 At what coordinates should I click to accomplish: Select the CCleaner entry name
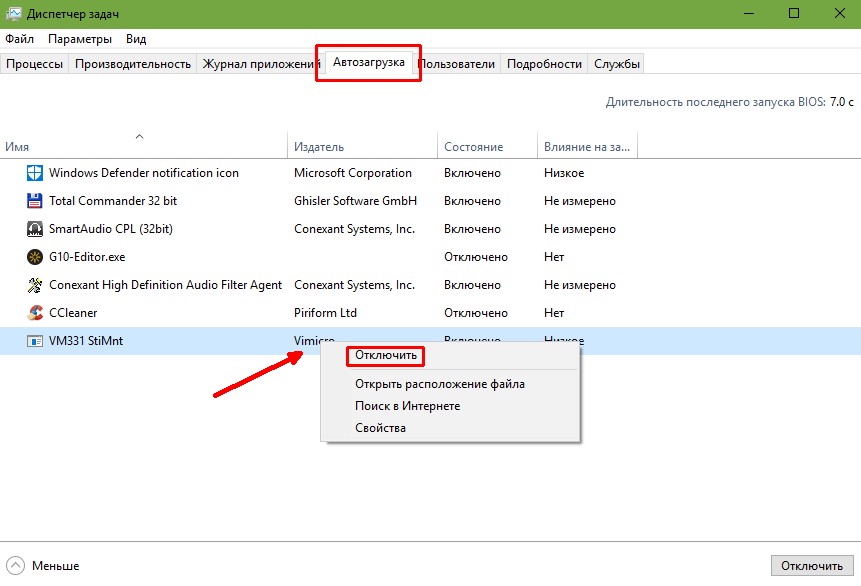pyautogui.click(x=73, y=313)
